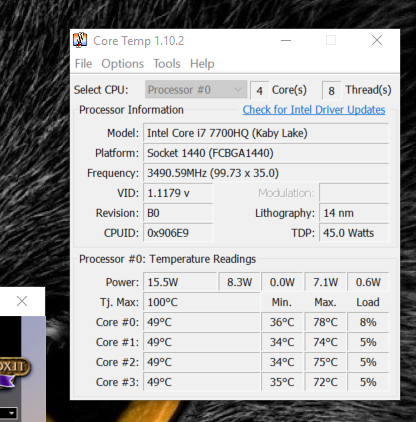Open the Options menu
Viewport: 416px width, 422px height.
123,63
